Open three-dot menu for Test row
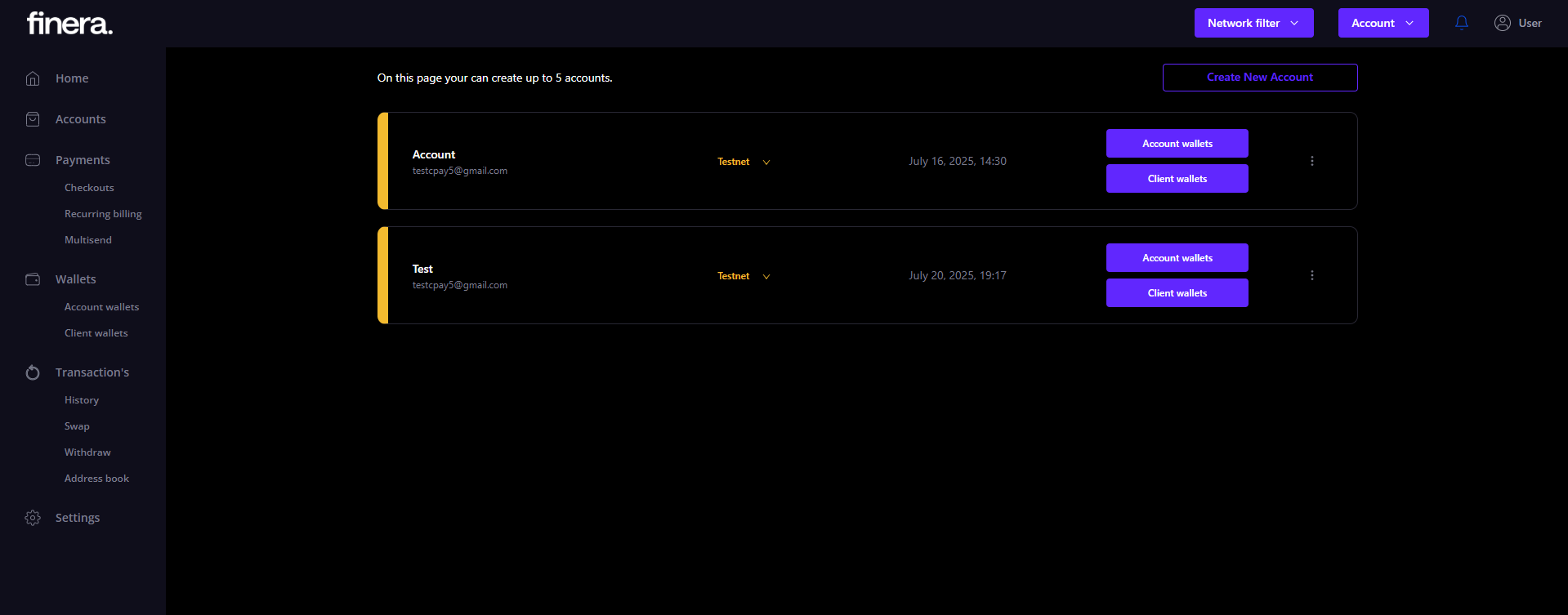Screen dimensions: 1568x615 point(1312,275)
